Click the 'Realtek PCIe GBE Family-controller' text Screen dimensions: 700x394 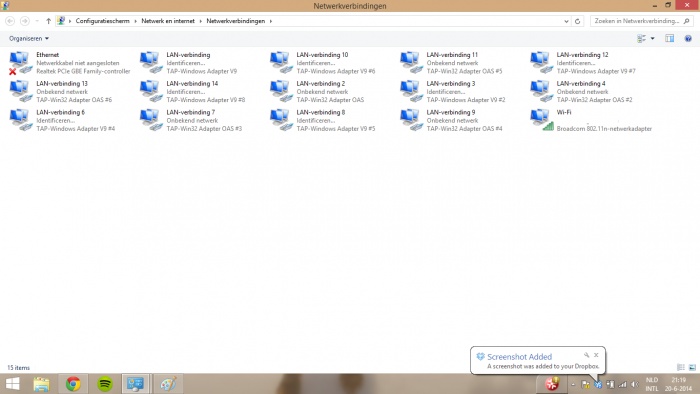click(83, 71)
